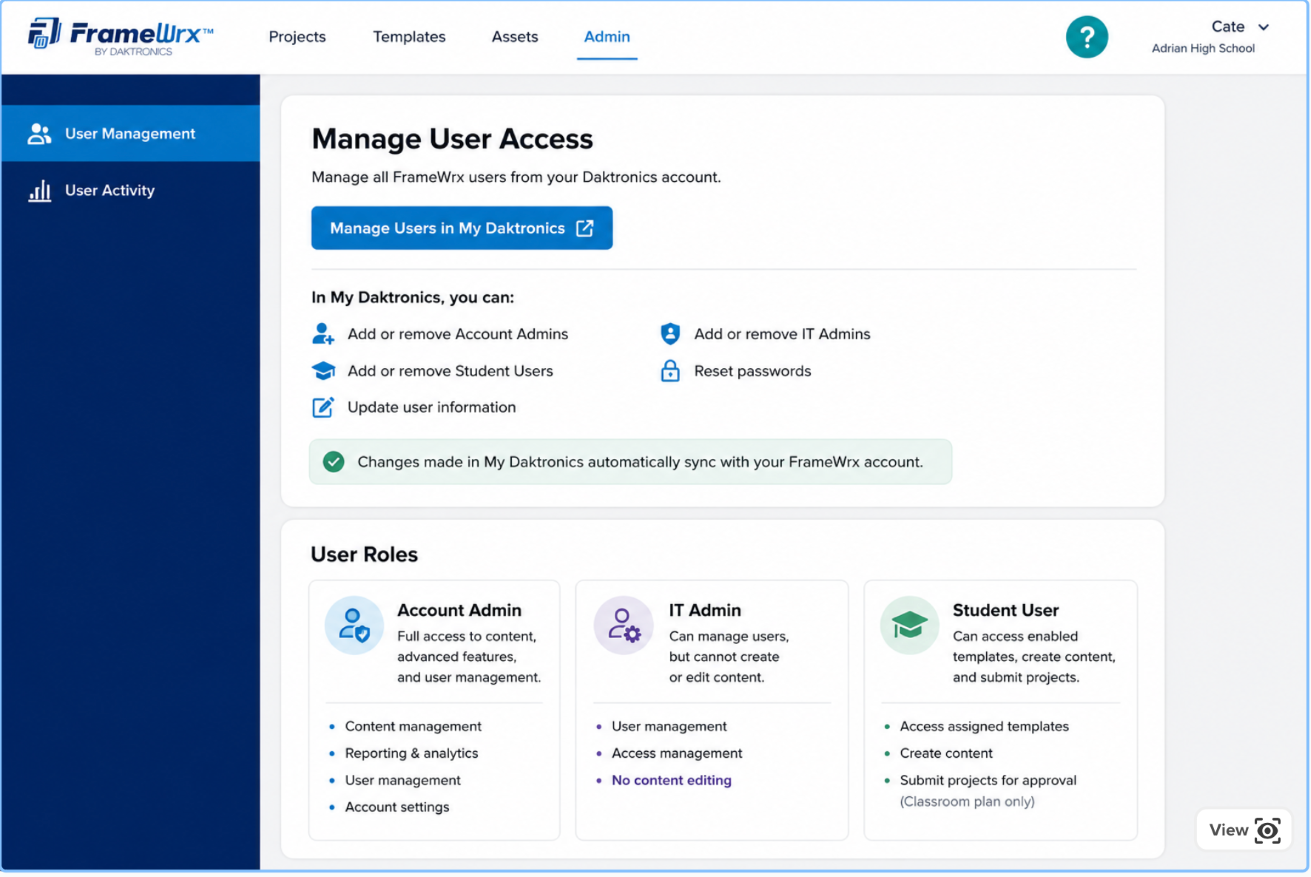Click Content management bullet
Viewport: 1311px width, 877px height.
pos(413,727)
